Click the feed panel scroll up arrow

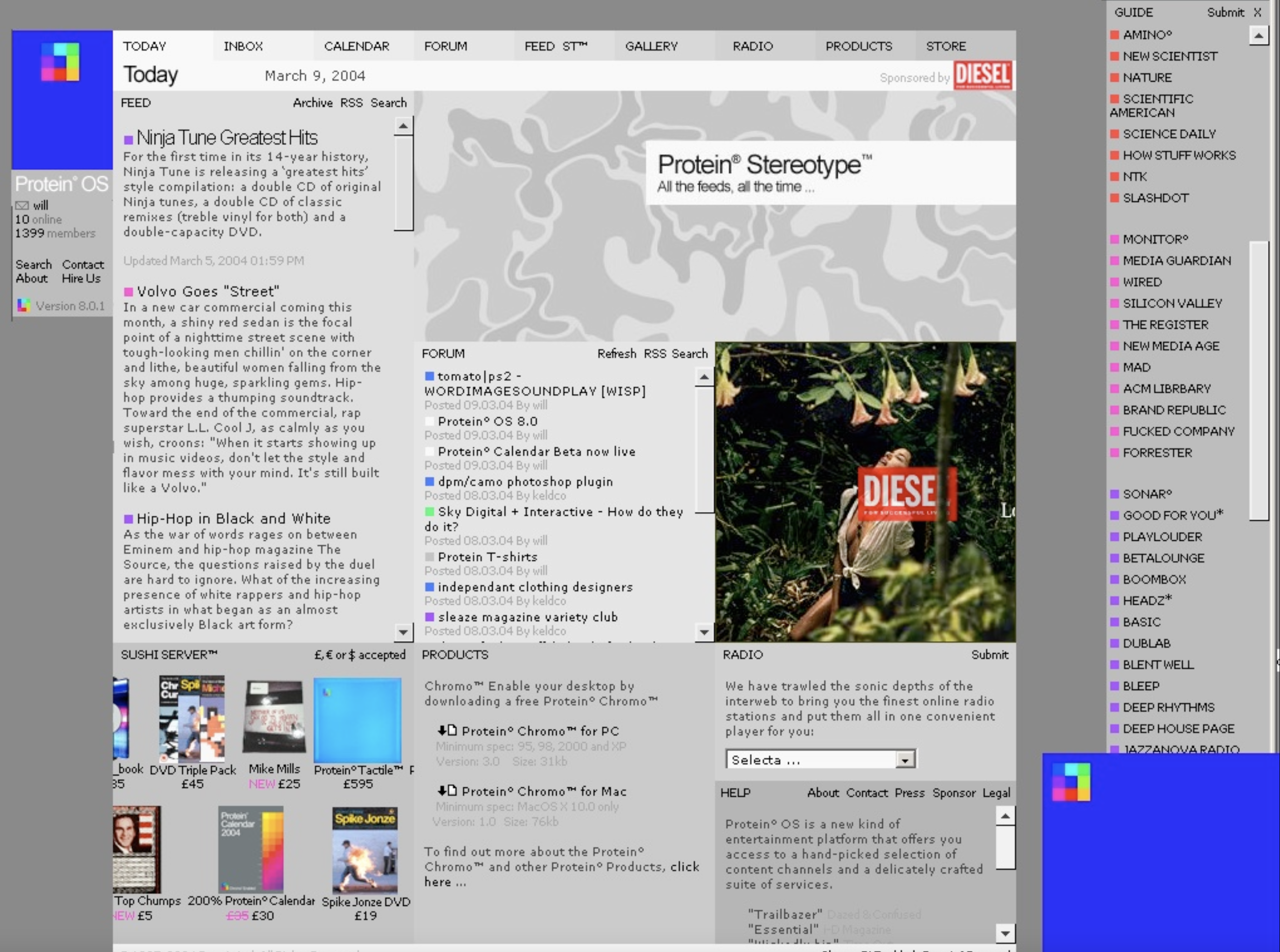(403, 125)
